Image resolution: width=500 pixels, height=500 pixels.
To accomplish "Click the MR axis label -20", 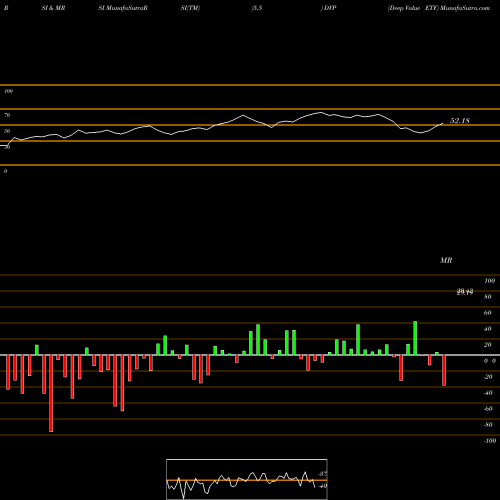I will [488, 377].
